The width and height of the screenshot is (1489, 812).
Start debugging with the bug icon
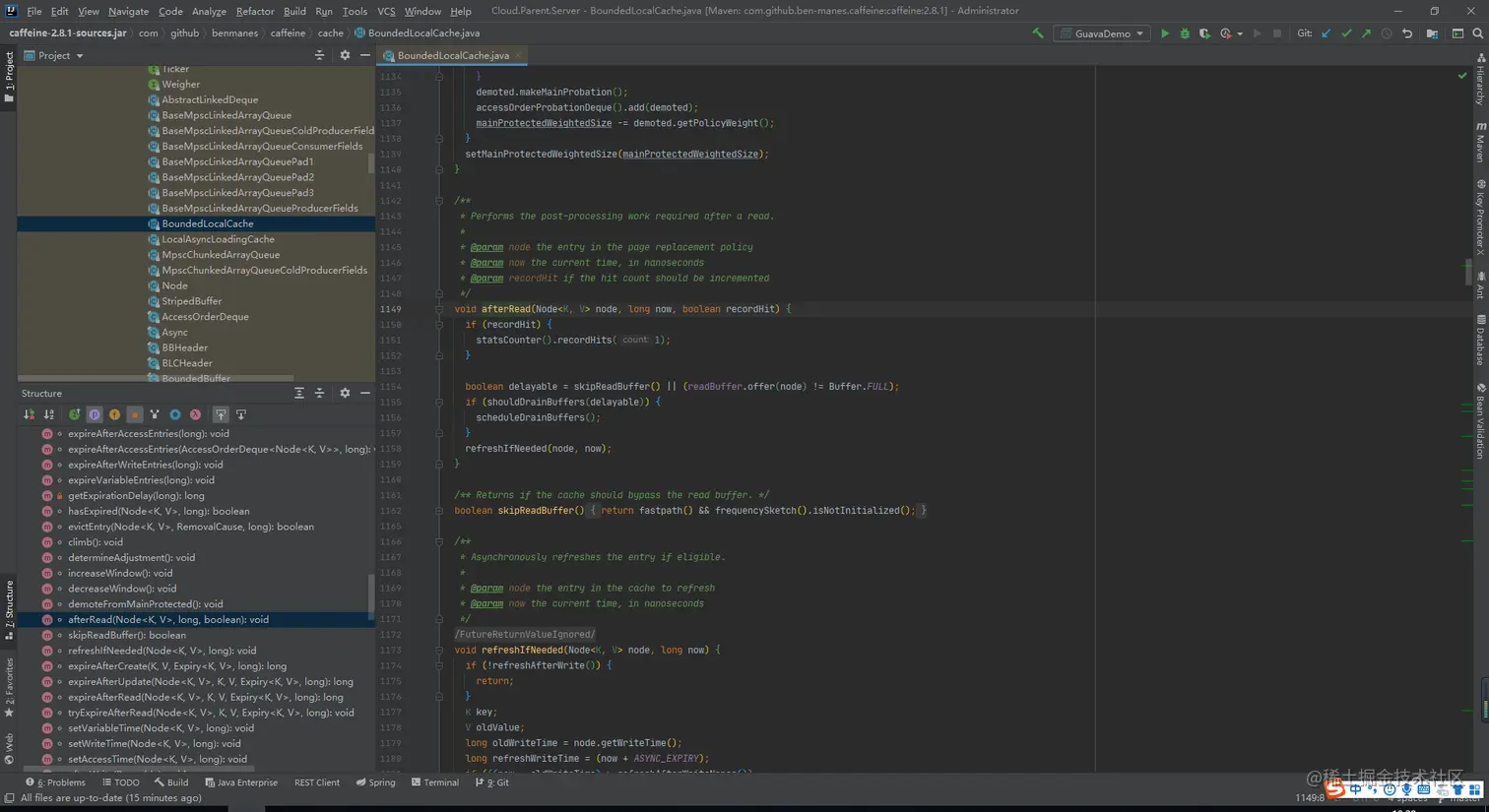pyautogui.click(x=1185, y=33)
